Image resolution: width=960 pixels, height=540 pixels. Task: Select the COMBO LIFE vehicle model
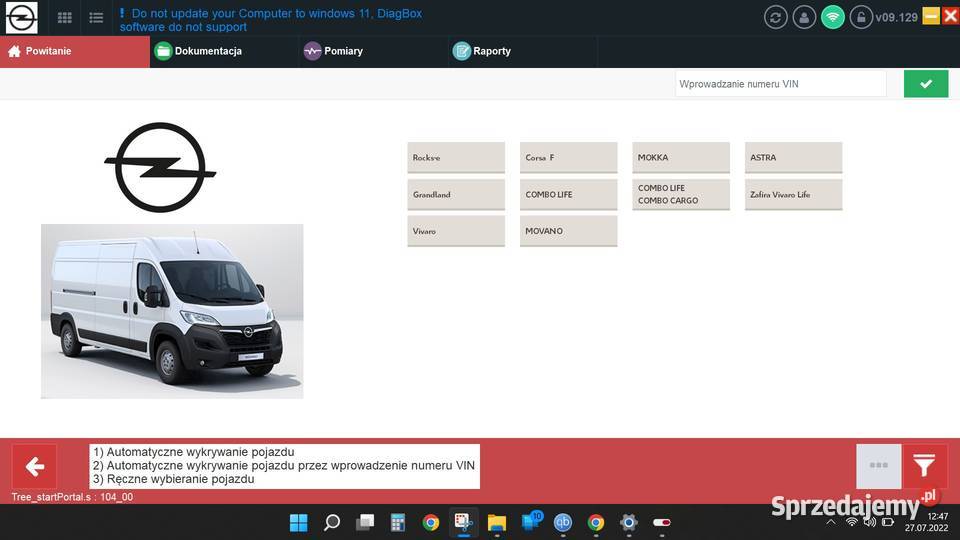(568, 195)
